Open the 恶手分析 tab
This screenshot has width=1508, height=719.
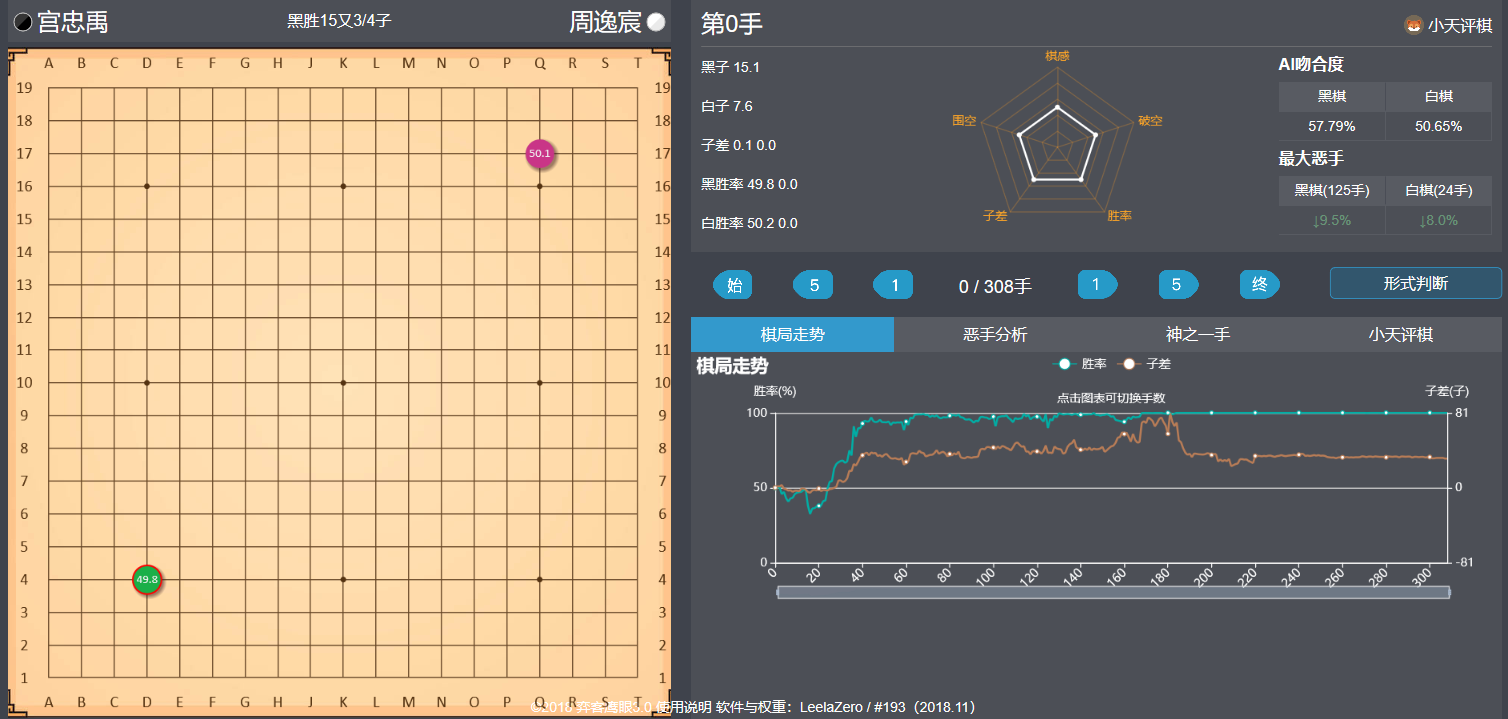click(994, 334)
